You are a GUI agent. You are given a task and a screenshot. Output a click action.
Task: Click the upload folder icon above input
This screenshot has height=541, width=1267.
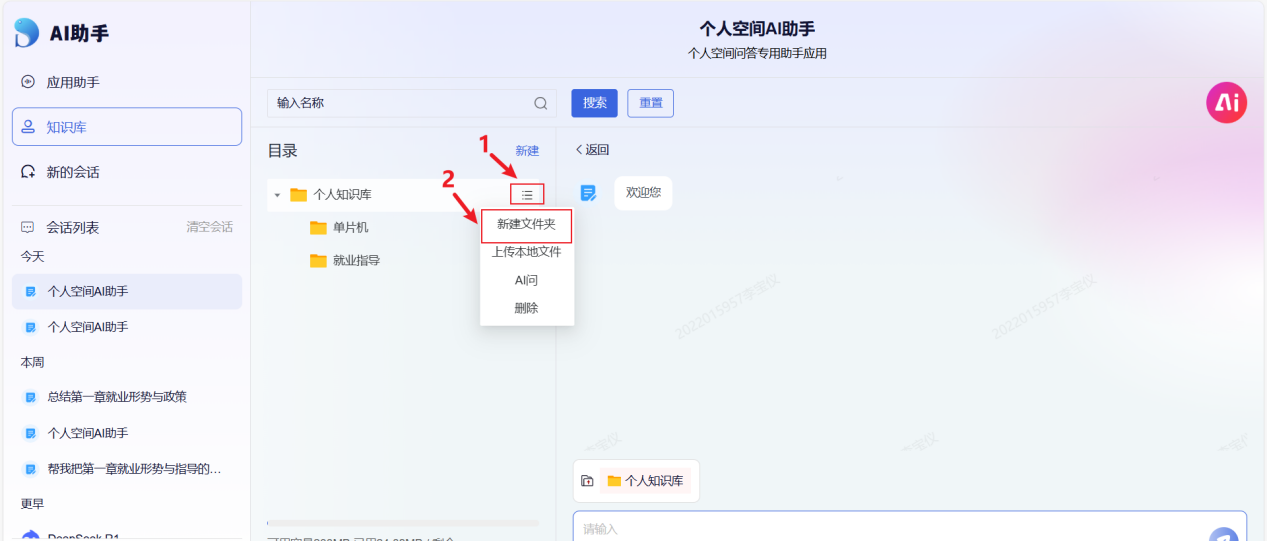[587, 481]
